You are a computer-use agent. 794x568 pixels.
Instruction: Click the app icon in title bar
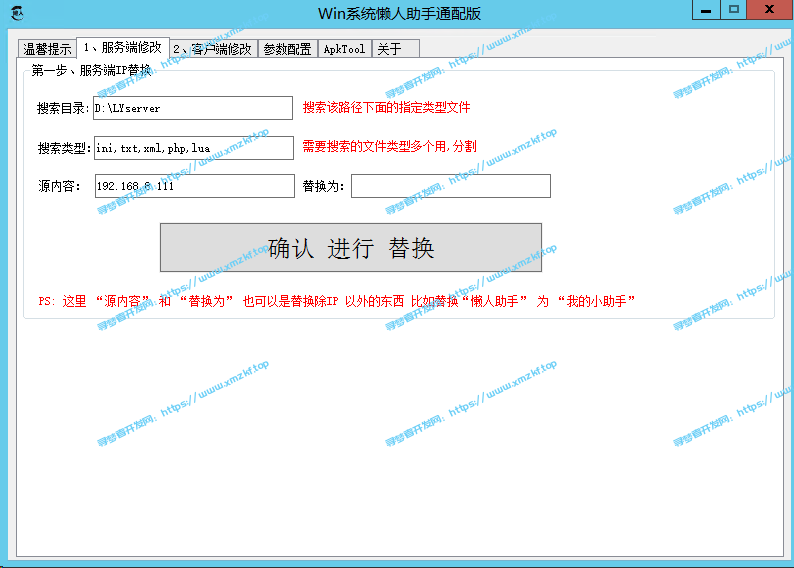(x=17, y=13)
